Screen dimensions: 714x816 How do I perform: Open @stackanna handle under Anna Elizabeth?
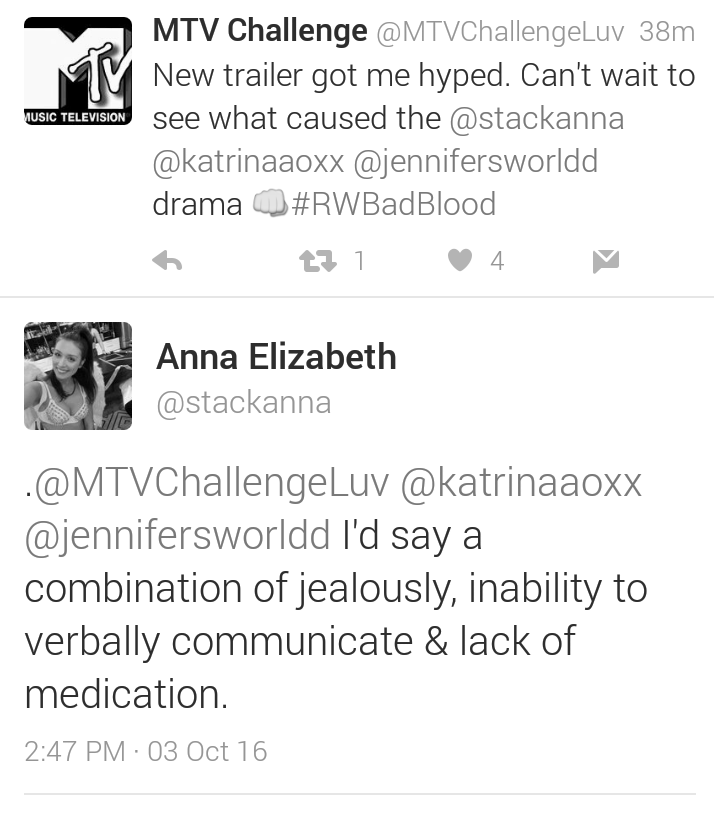click(244, 403)
